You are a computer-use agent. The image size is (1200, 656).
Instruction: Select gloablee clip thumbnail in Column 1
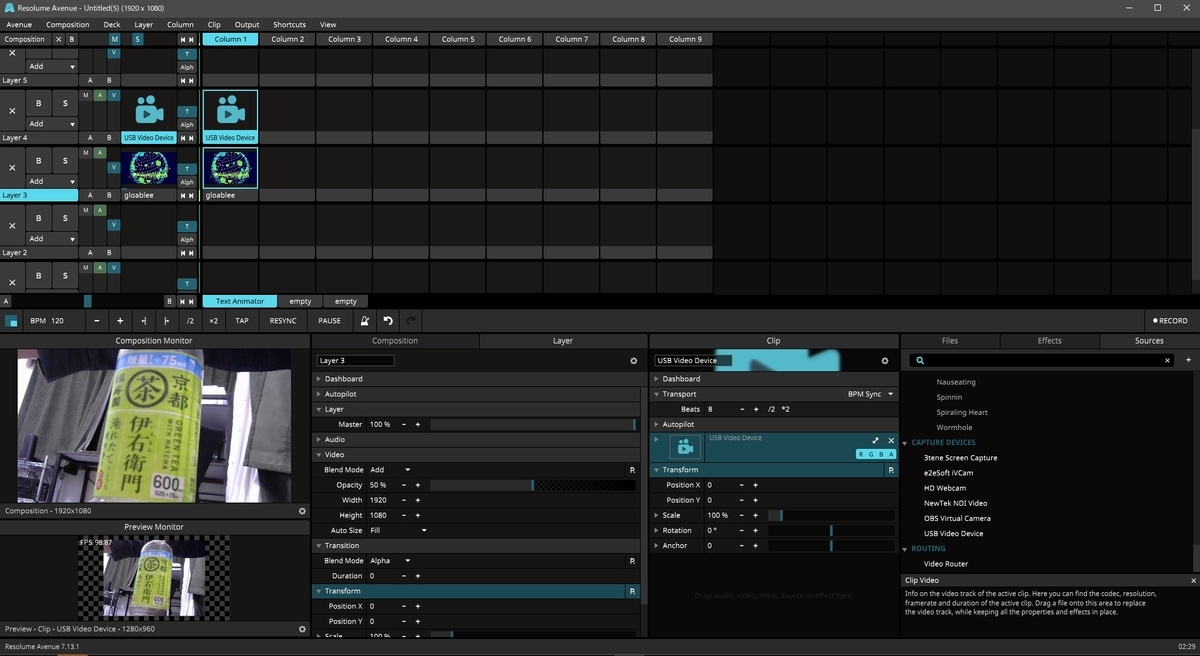[x=230, y=169]
